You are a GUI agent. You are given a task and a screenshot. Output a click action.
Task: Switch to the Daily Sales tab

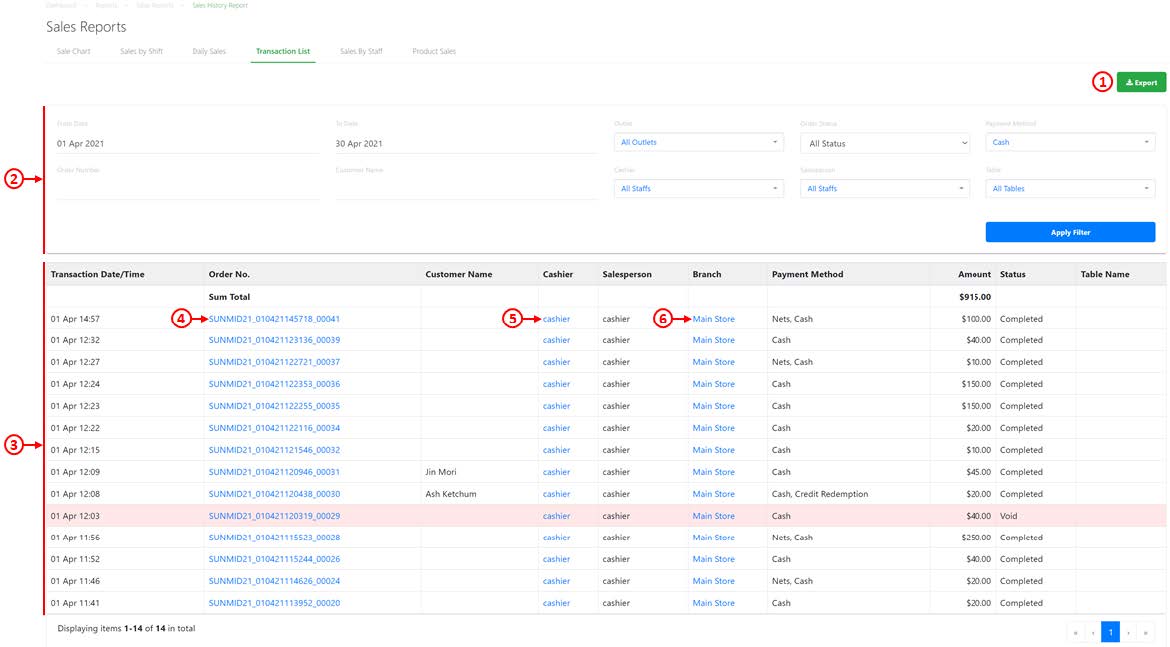pyautogui.click(x=209, y=51)
